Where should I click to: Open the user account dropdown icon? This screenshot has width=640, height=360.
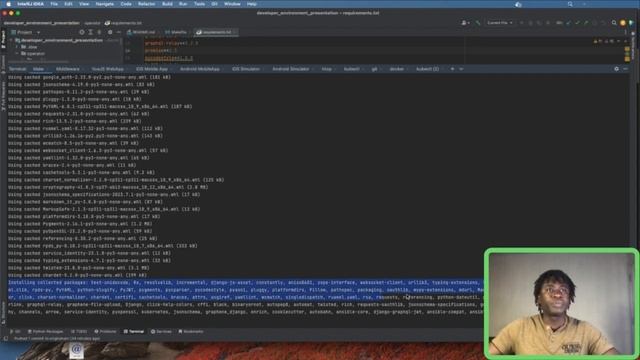(x=465, y=23)
